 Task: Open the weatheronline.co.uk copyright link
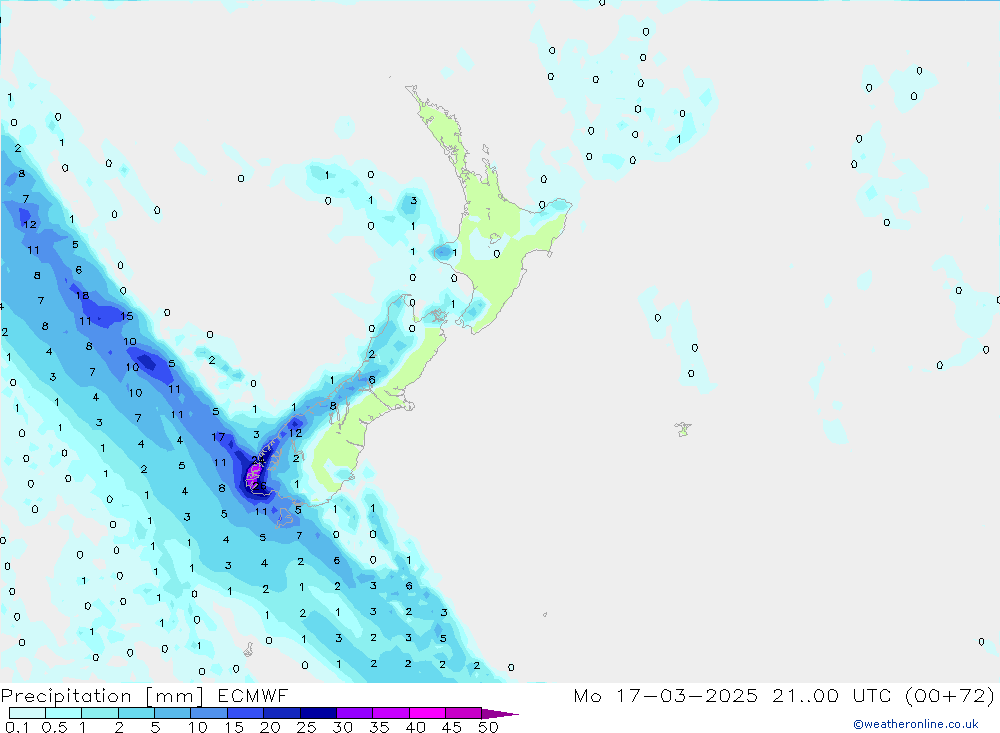coord(915,724)
